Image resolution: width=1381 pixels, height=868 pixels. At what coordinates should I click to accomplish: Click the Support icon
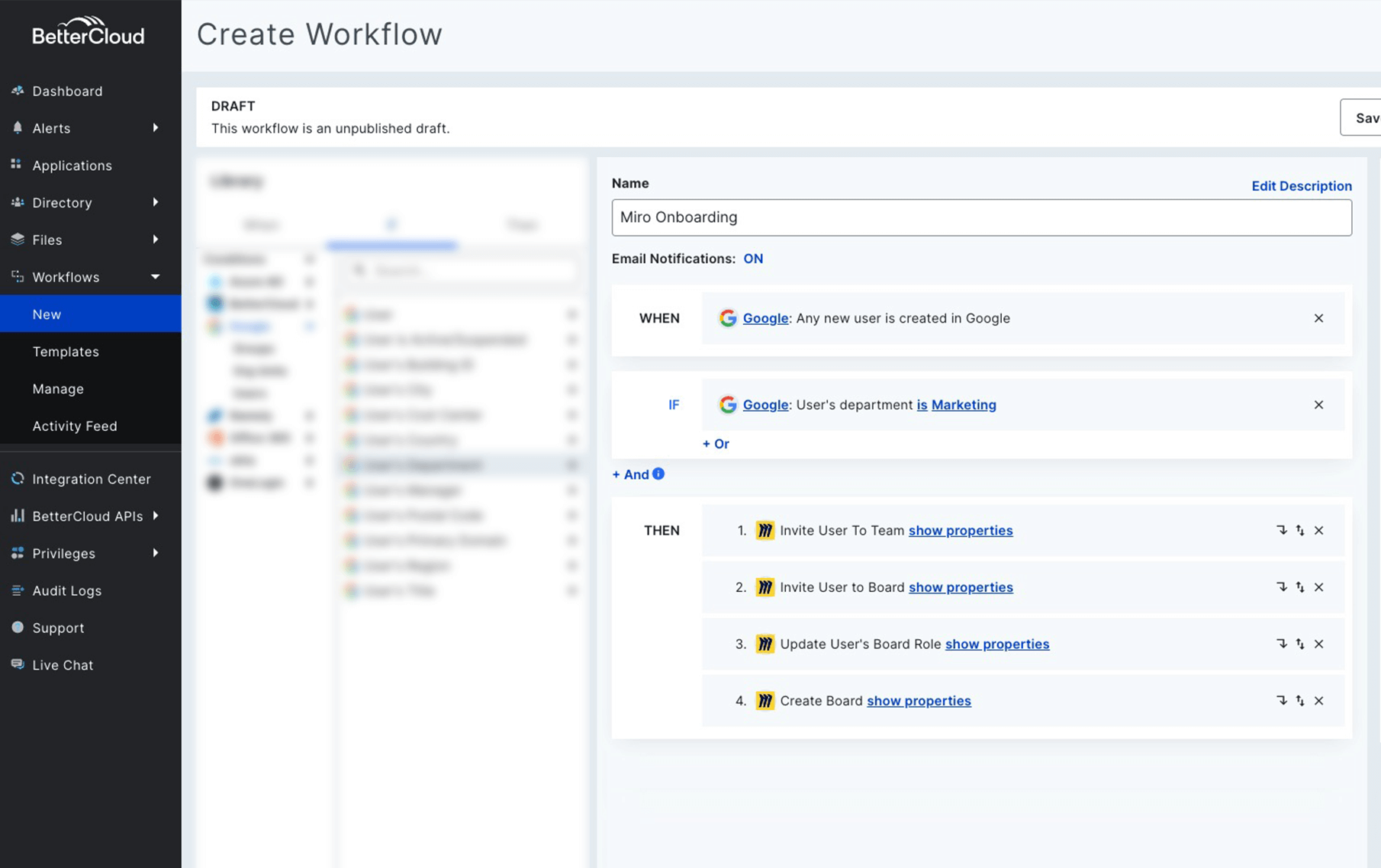[x=18, y=627]
